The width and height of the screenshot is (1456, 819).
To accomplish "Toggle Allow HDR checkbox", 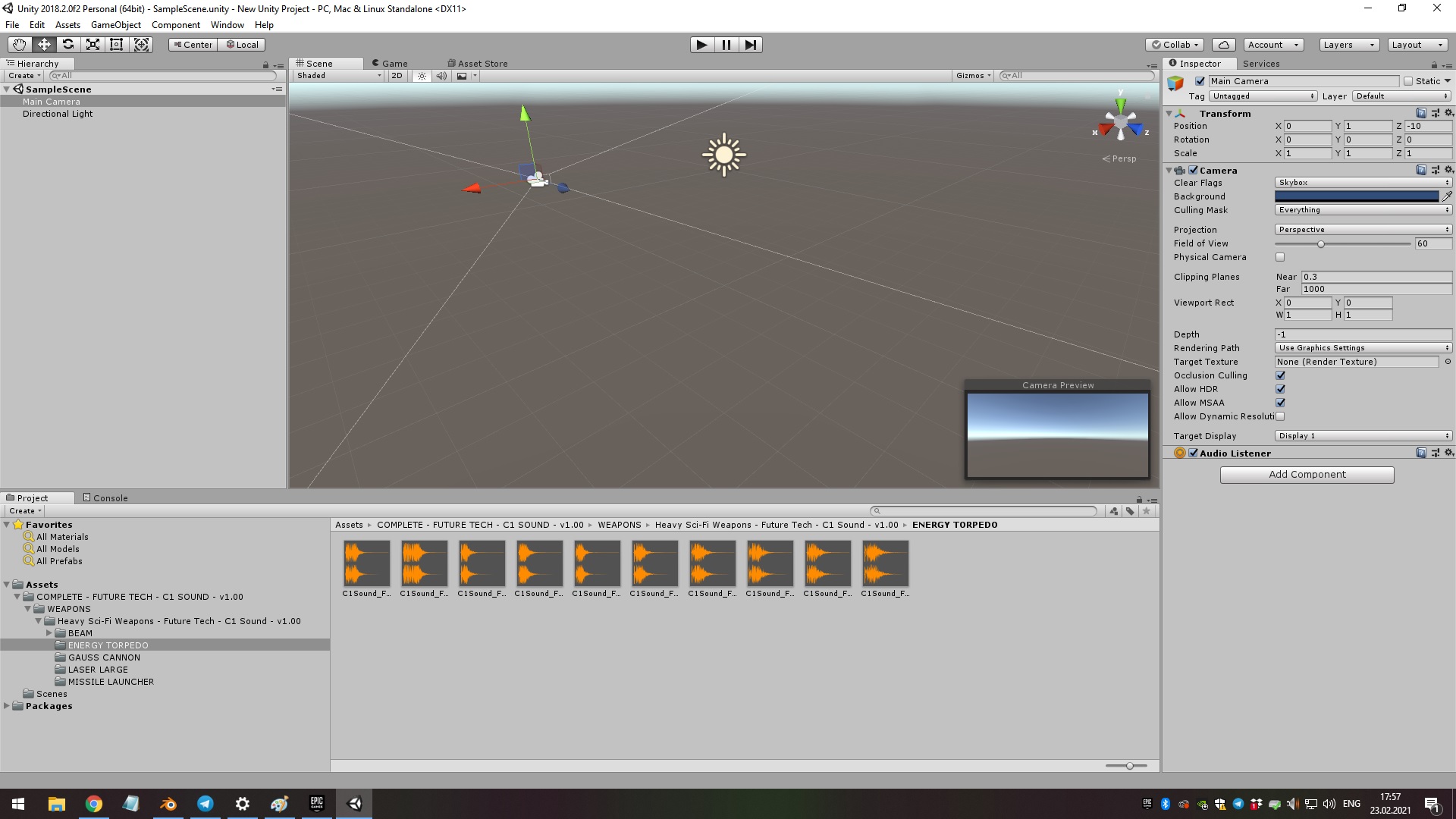I will (x=1280, y=389).
